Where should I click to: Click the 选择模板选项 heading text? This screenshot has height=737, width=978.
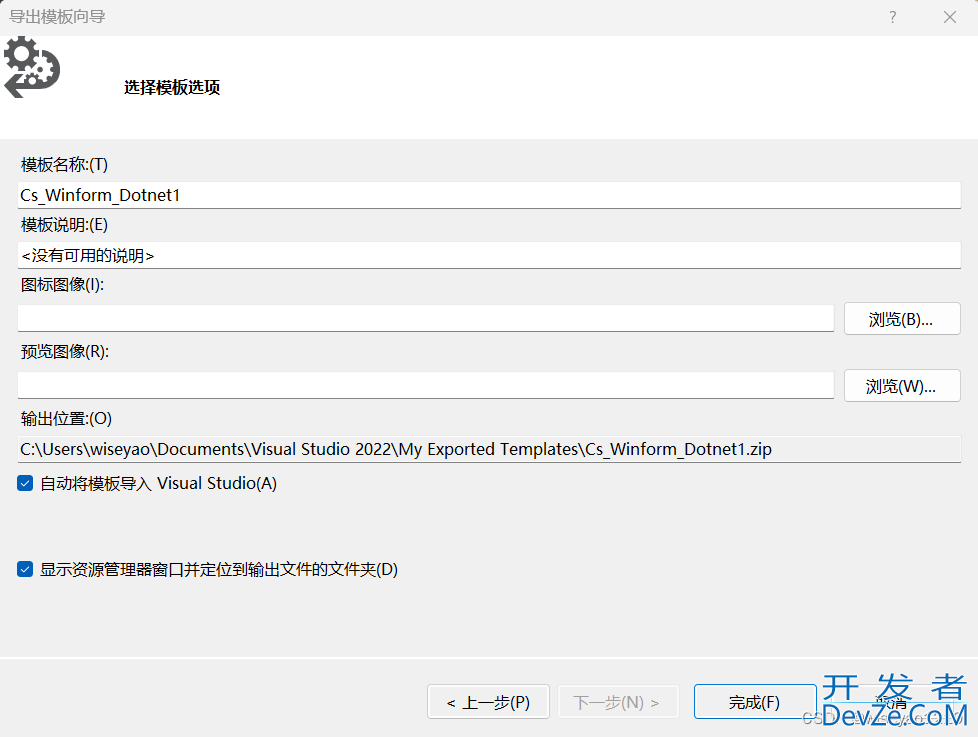point(172,87)
